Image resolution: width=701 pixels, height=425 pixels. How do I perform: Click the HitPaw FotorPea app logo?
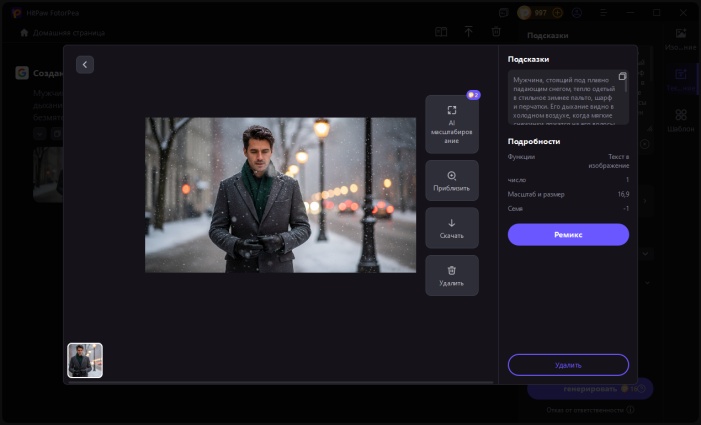[x=17, y=13]
